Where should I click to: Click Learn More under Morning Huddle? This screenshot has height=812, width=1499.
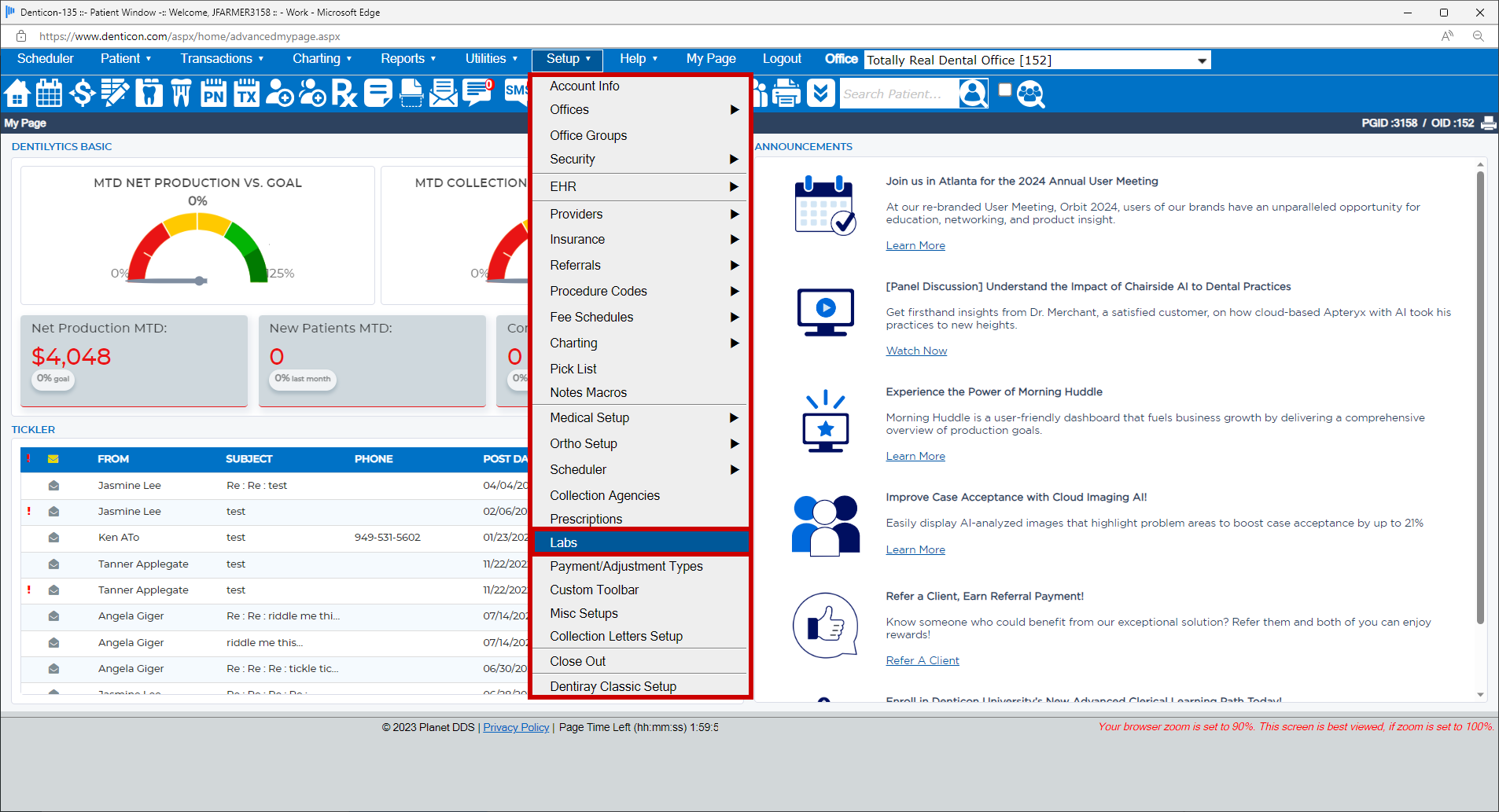[915, 457]
